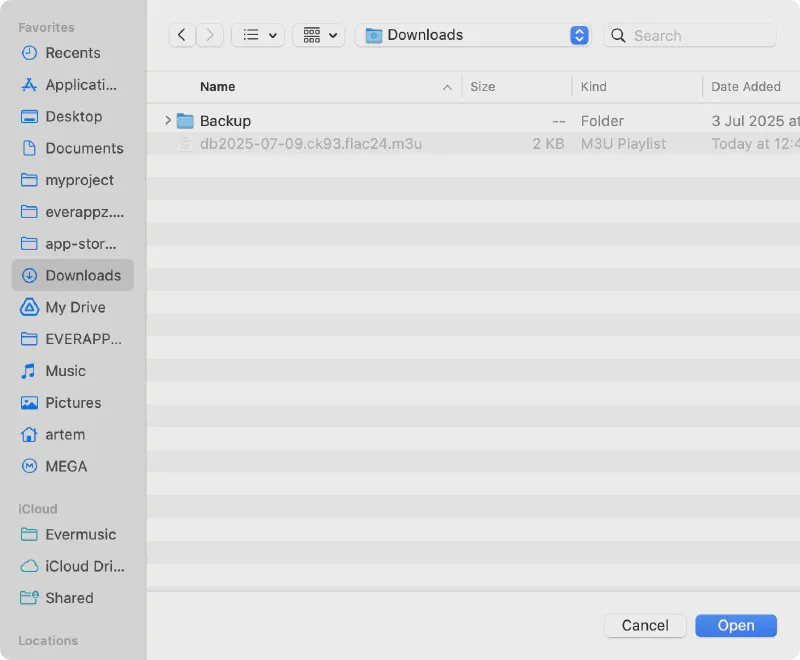800x660 pixels.
Task: Go to Desktop in the sidebar
Action: click(x=73, y=117)
